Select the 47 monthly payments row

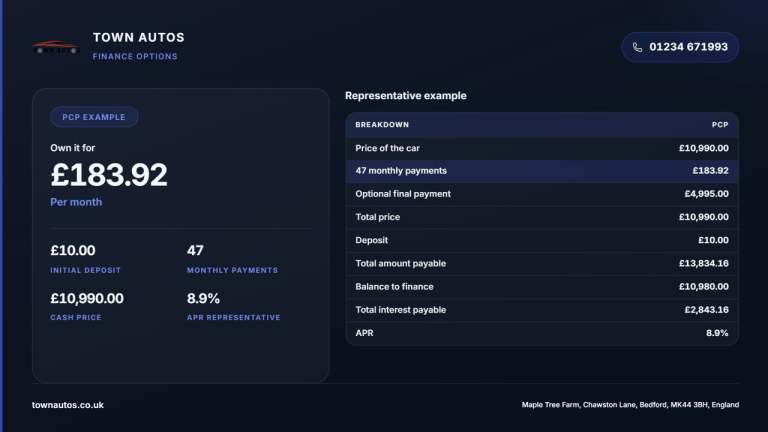542,171
